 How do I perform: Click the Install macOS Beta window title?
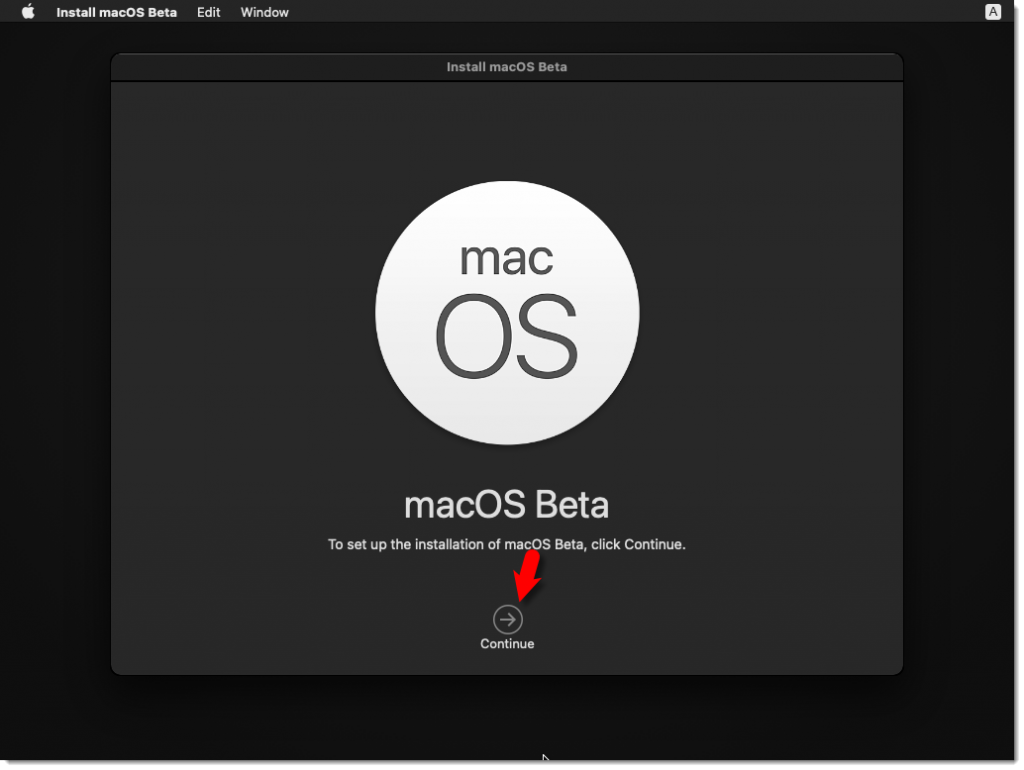507,67
